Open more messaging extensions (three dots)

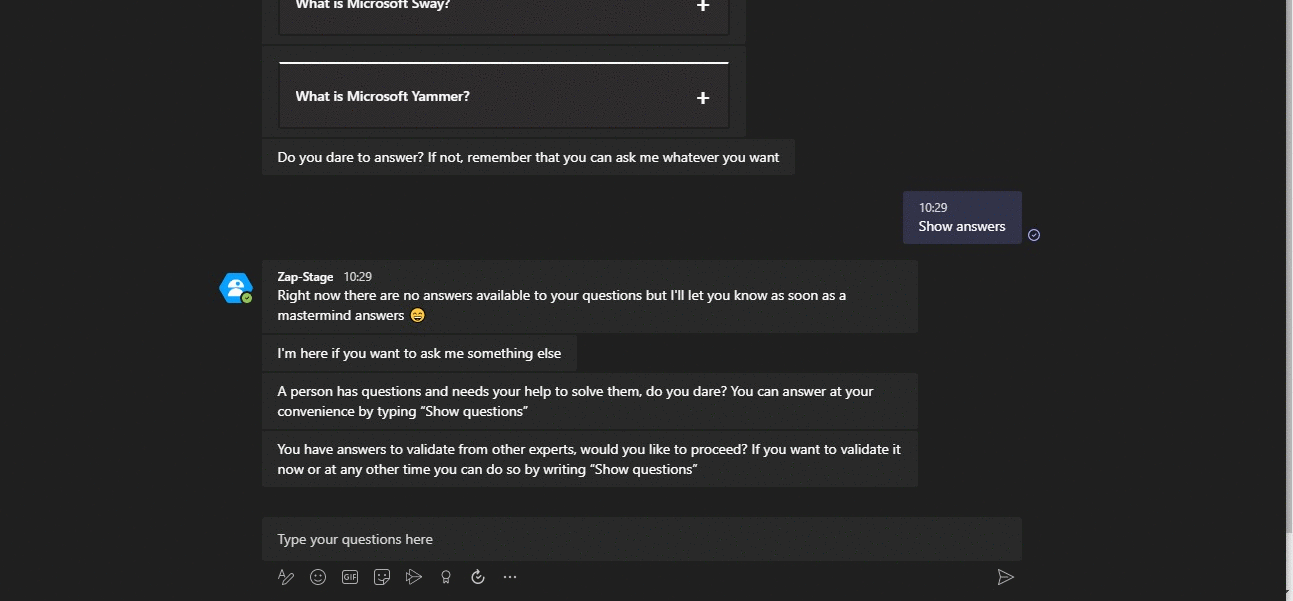510,577
